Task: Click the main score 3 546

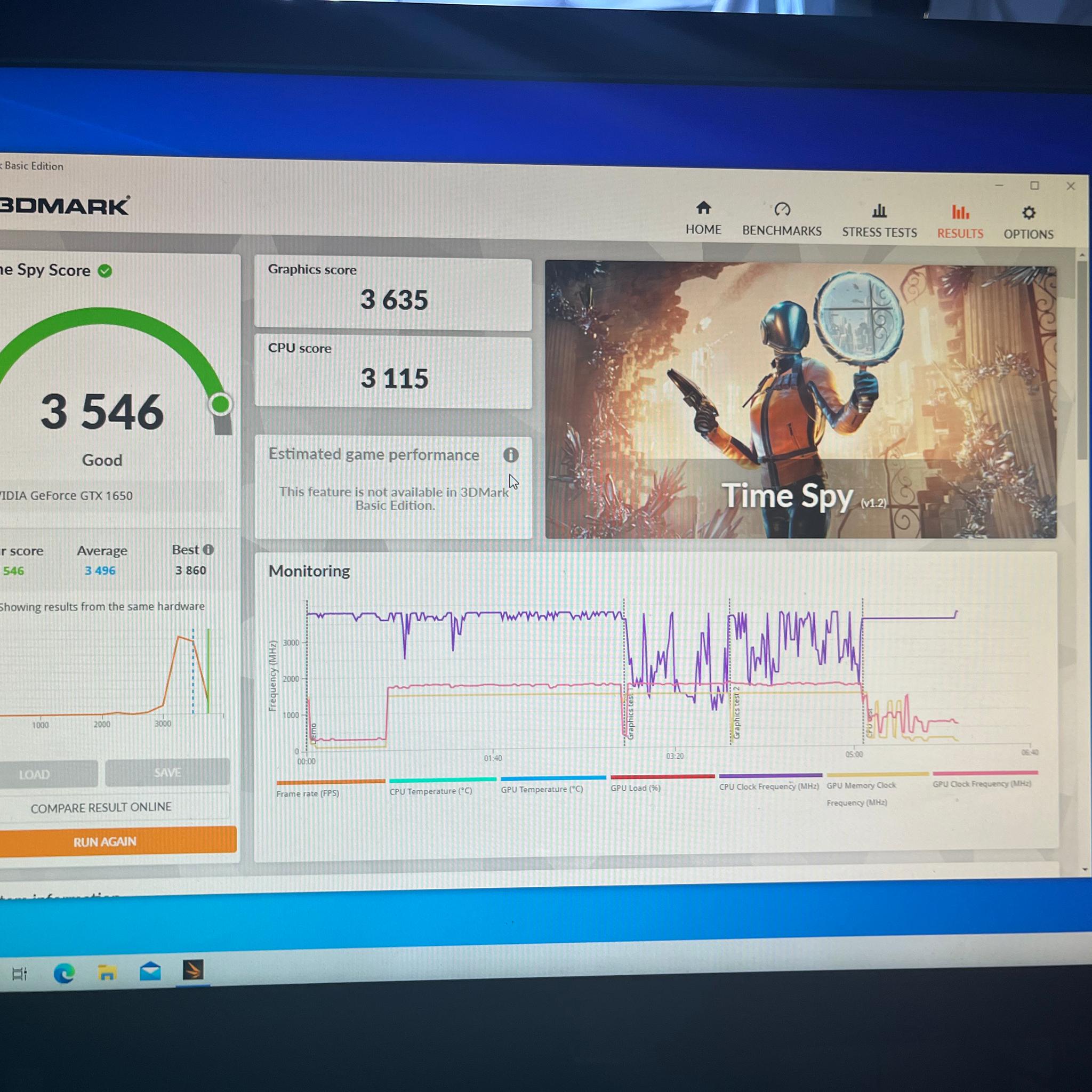Action: click(102, 412)
